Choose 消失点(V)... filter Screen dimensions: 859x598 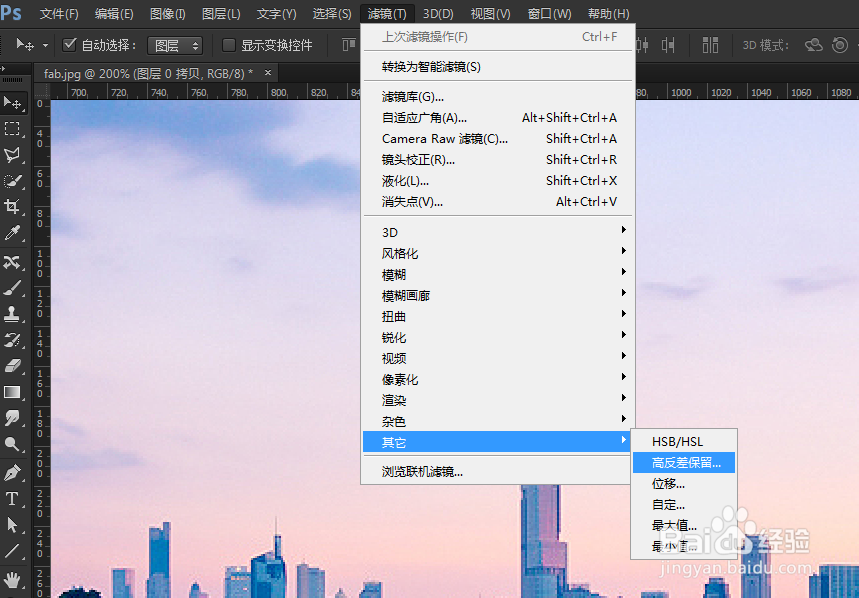coord(497,202)
